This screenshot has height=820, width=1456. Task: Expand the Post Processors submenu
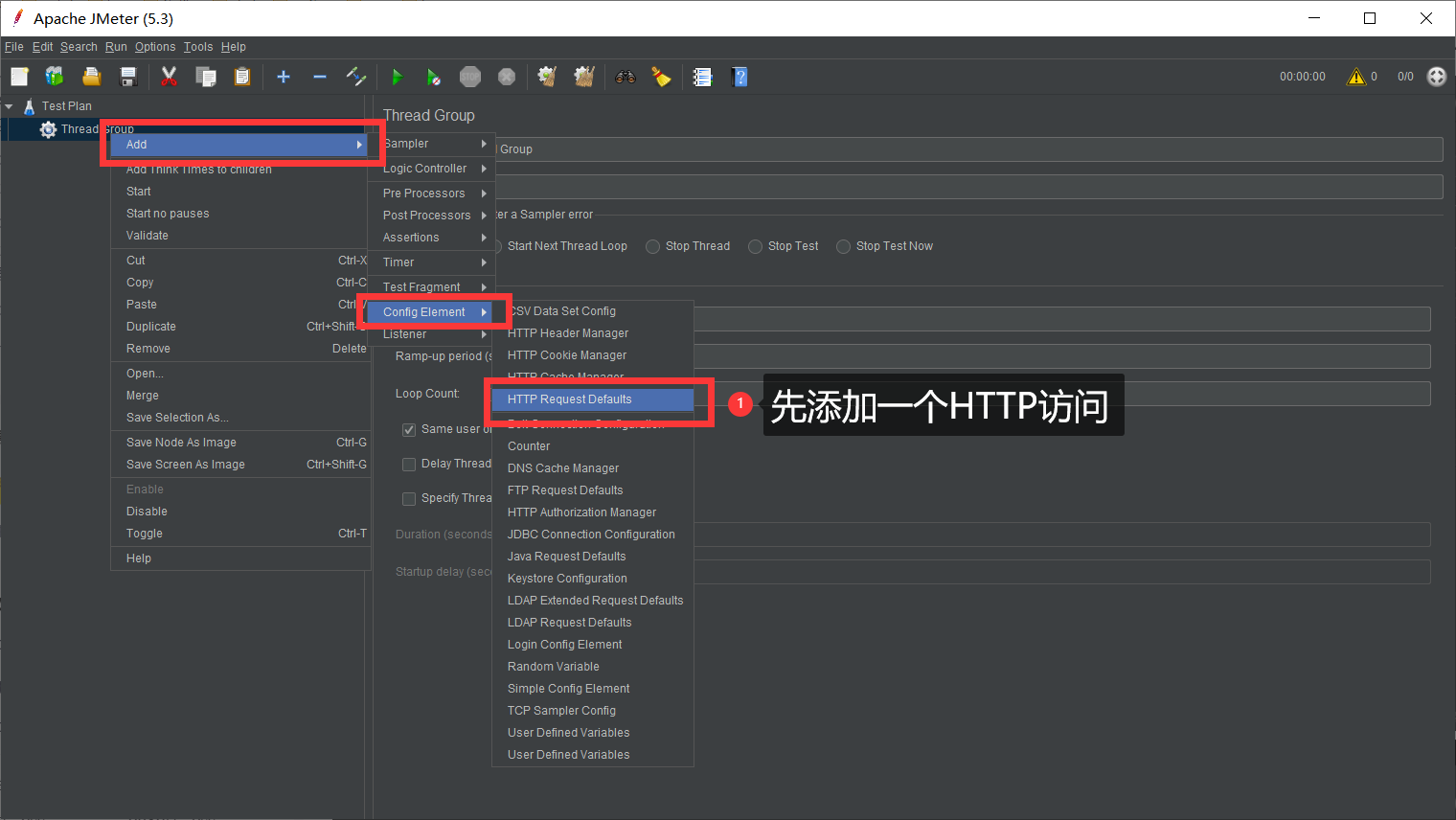tap(431, 216)
